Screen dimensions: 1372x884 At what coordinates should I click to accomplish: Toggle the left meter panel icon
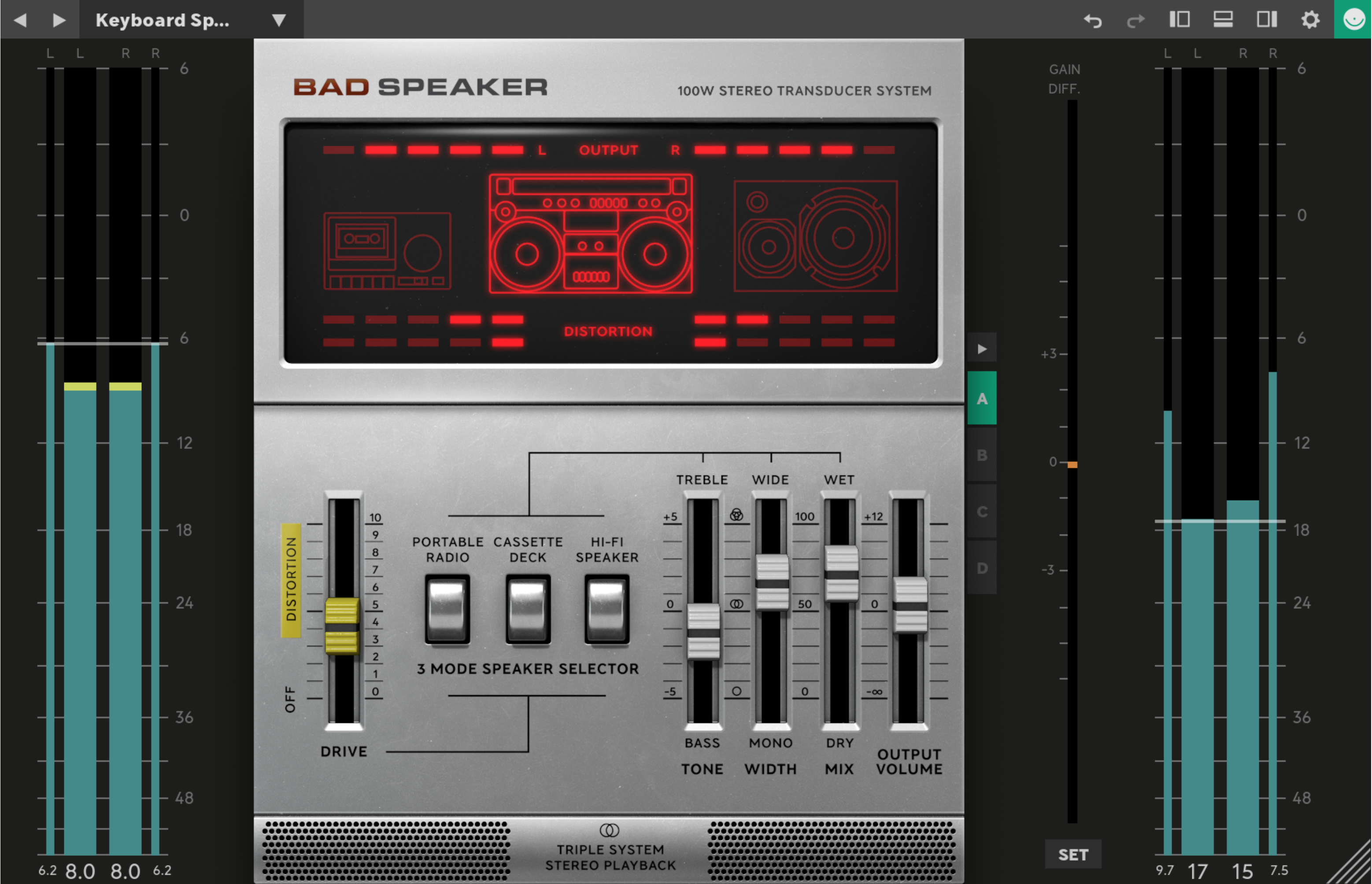(x=1180, y=19)
